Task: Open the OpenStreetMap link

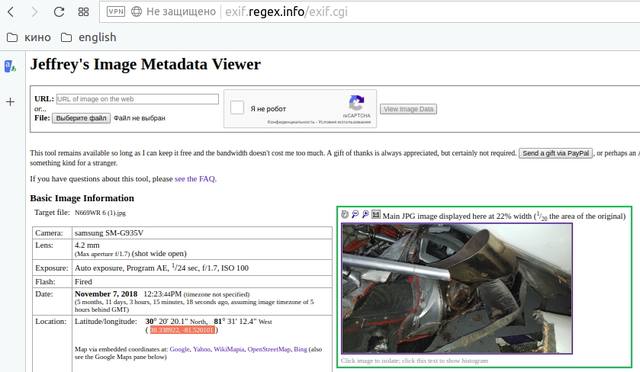Action: click(269, 349)
